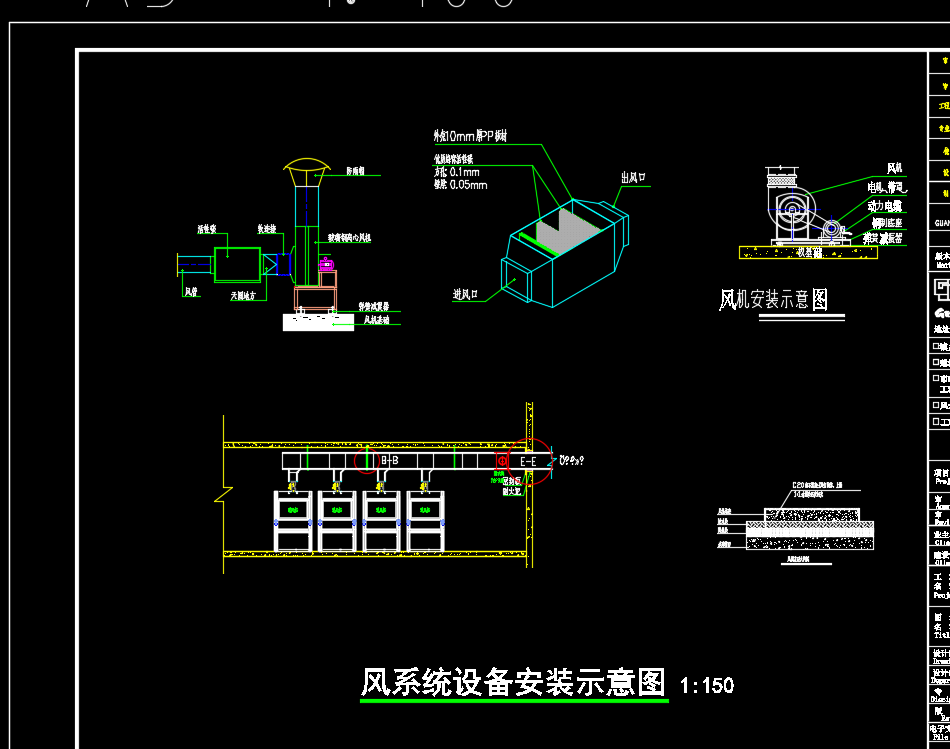
Task: Select the magenta motor beside the fan
Action: 325,265
